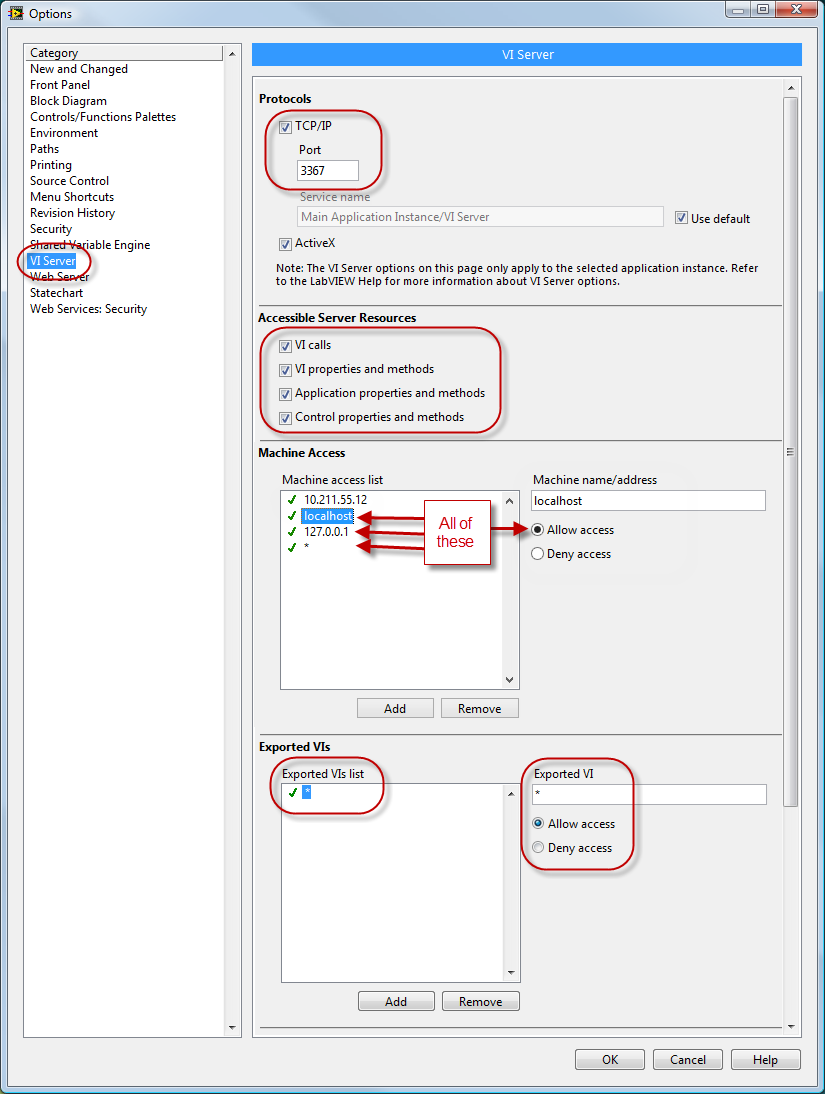Screen dimensions: 825x1094
Task: Click Add under Machine access list
Action: [395, 708]
